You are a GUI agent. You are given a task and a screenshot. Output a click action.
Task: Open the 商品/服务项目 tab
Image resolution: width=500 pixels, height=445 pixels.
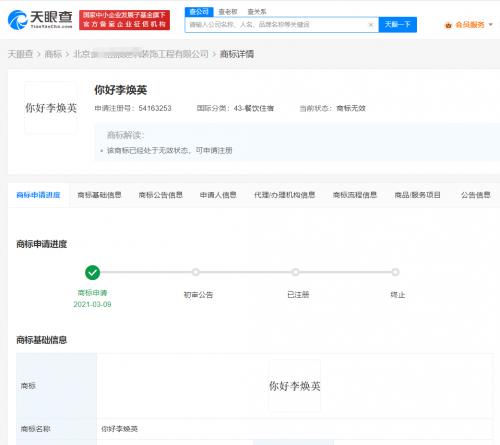[417, 195]
